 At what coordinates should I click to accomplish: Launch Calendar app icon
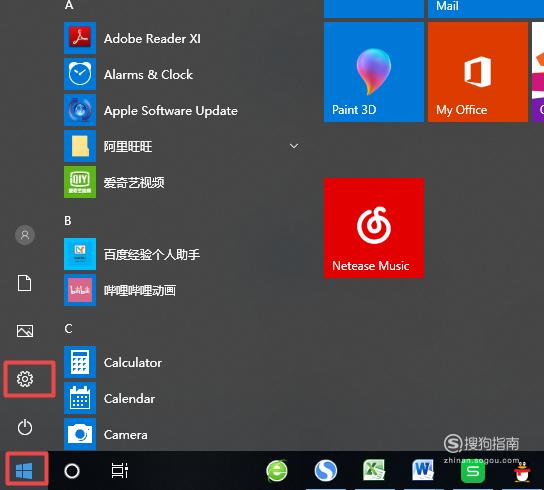pyautogui.click(x=80, y=398)
